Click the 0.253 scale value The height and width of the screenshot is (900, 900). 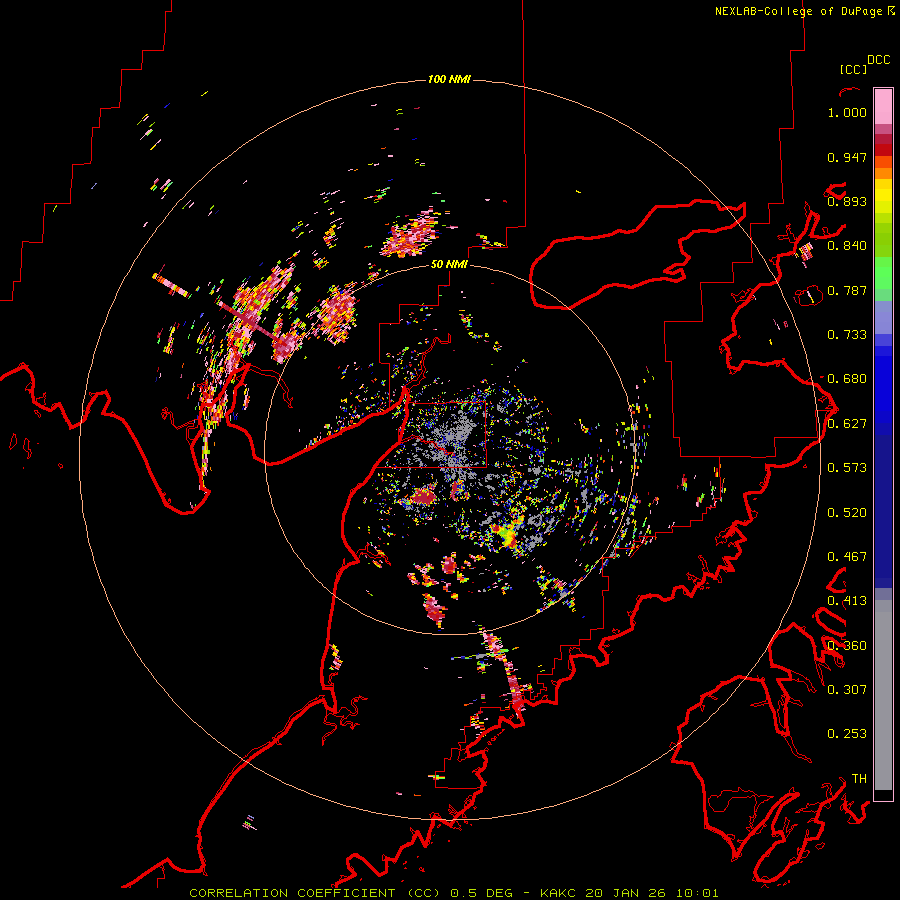pyautogui.click(x=847, y=734)
